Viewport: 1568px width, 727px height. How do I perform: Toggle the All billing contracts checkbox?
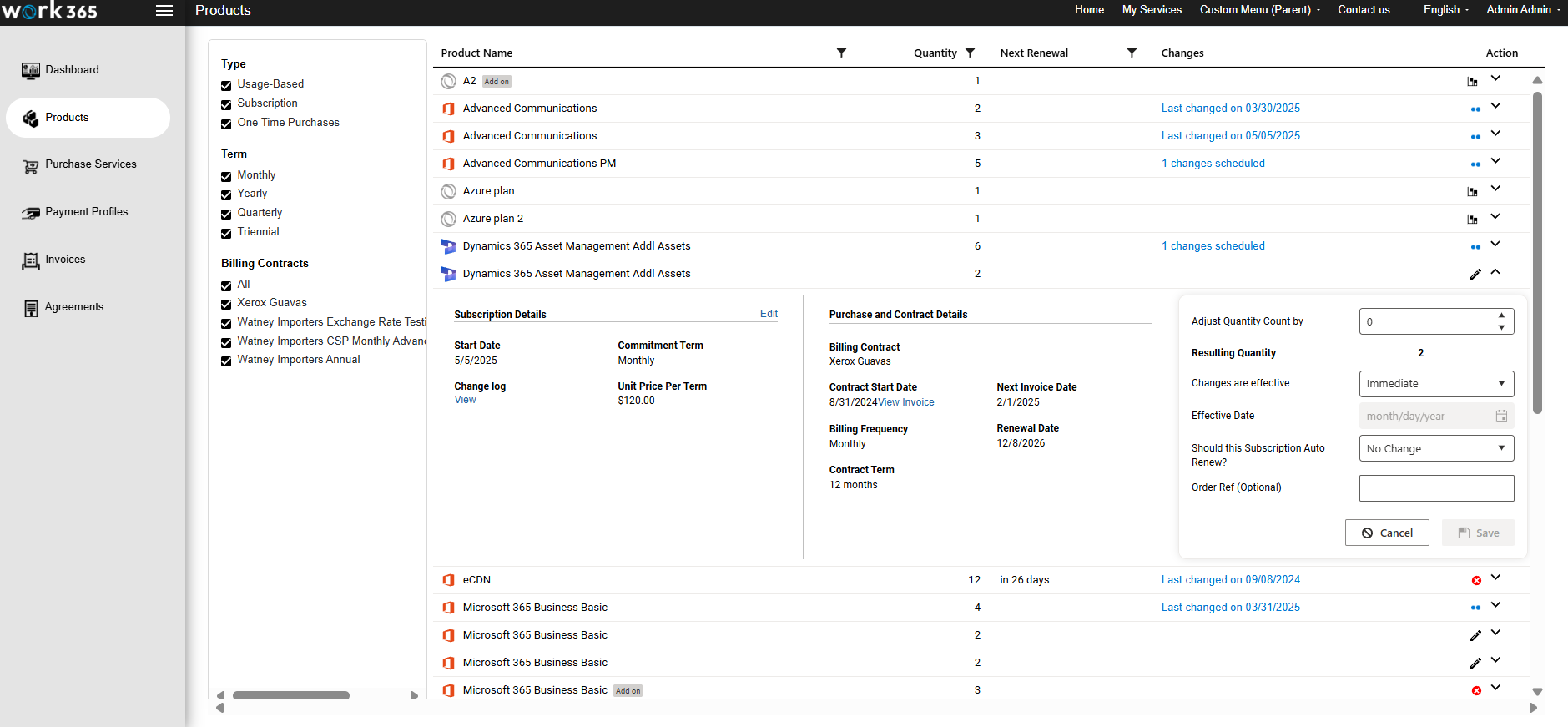click(226, 285)
